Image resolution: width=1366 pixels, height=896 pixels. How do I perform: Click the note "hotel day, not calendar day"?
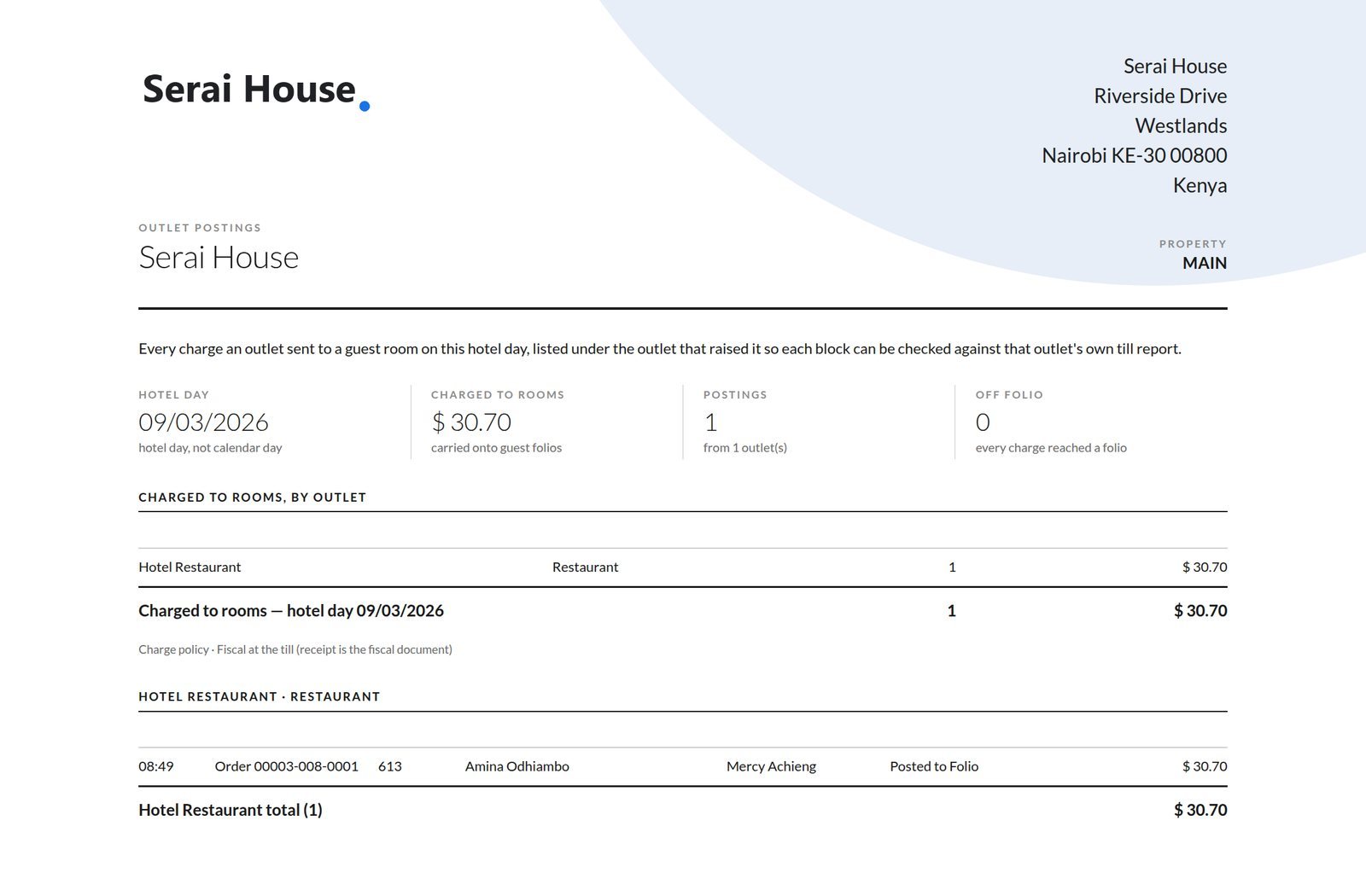(210, 448)
